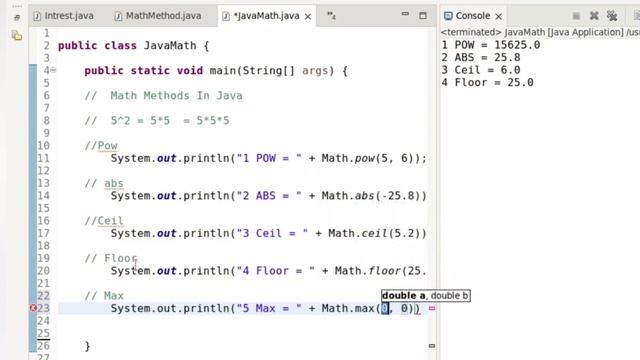Close the JavaMath.java editor tab
The image size is (640, 360).
[x=308, y=16]
